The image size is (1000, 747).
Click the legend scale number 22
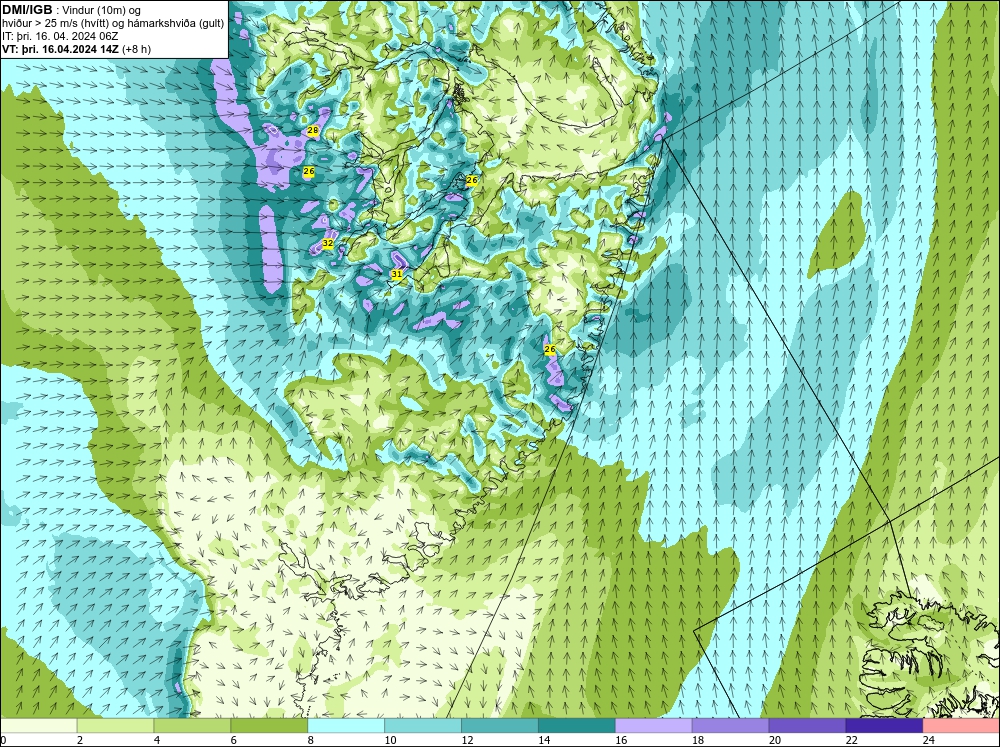tap(852, 740)
